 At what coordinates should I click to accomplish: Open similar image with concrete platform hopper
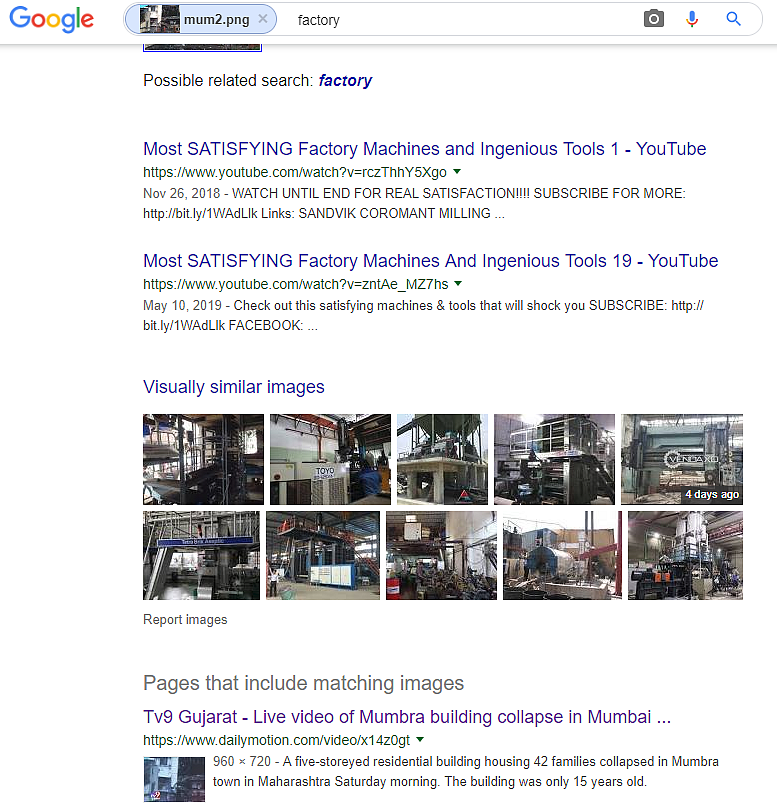(x=442, y=459)
